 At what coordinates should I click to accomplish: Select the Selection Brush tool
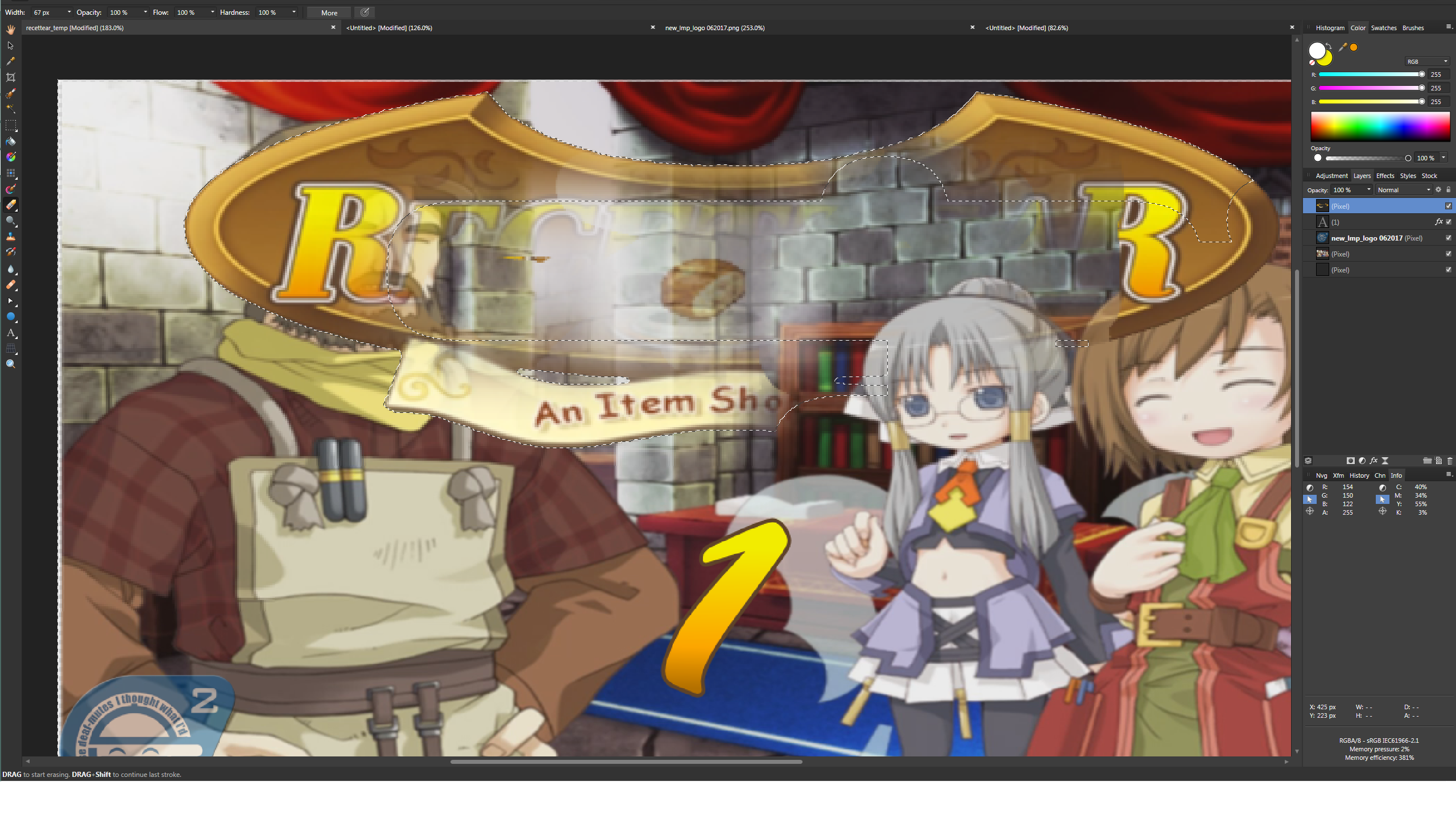click(x=11, y=93)
